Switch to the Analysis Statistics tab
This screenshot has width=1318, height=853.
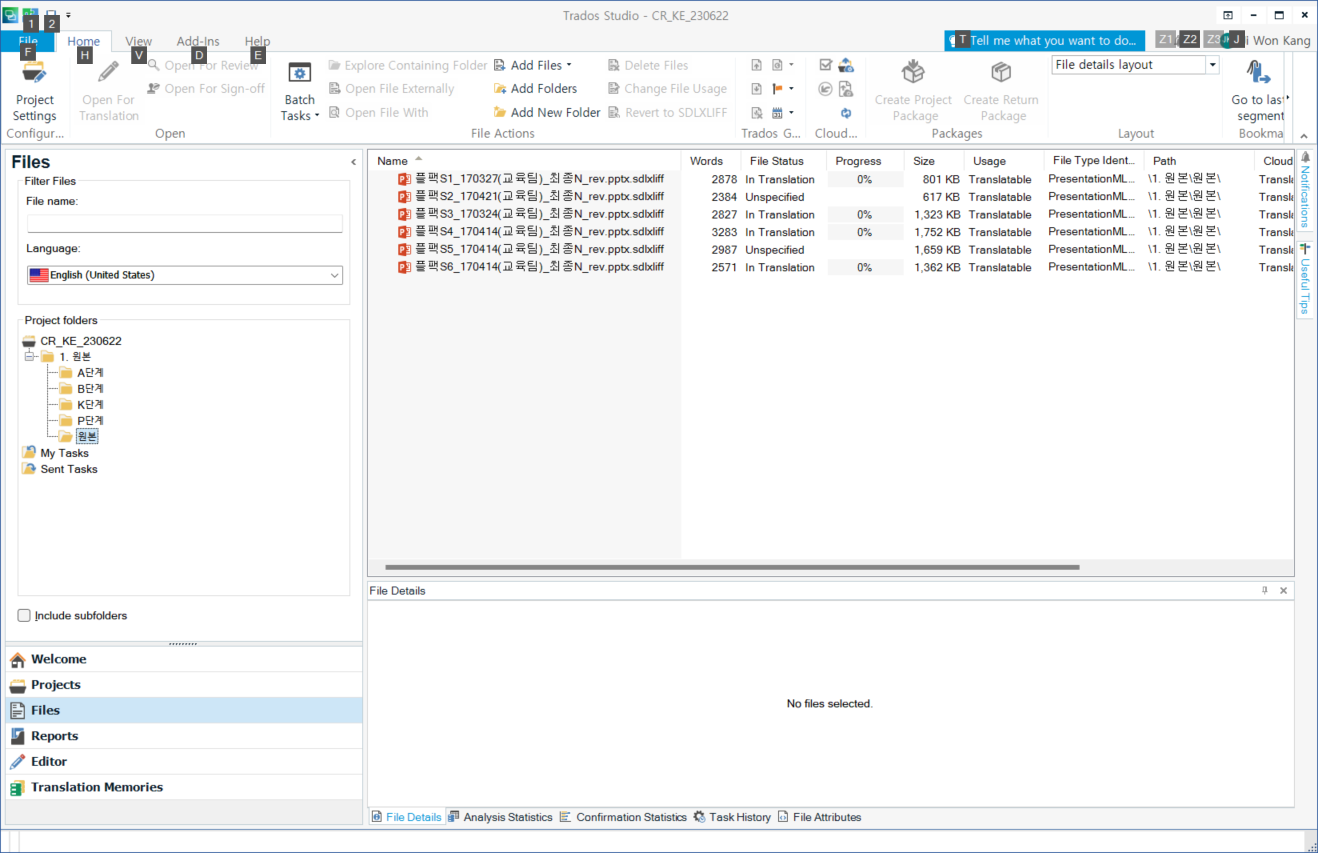coord(500,817)
